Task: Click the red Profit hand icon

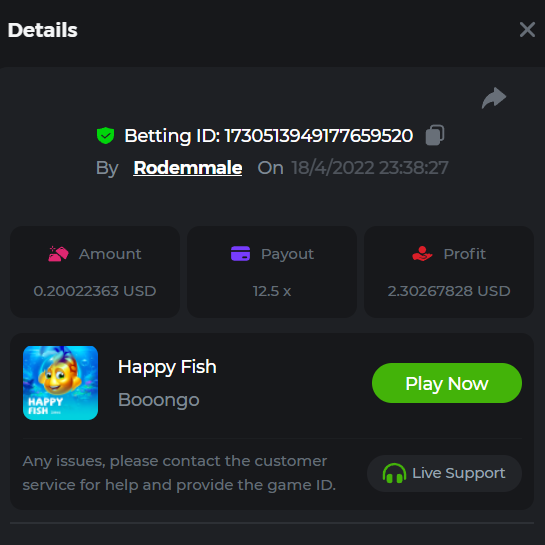Action: click(x=422, y=253)
